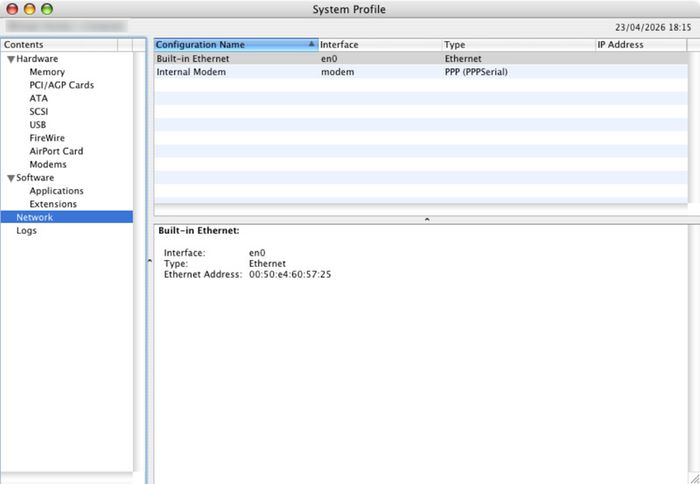Click the Built-in Ethernet detail heading
This screenshot has width=700, height=484.
(199, 230)
